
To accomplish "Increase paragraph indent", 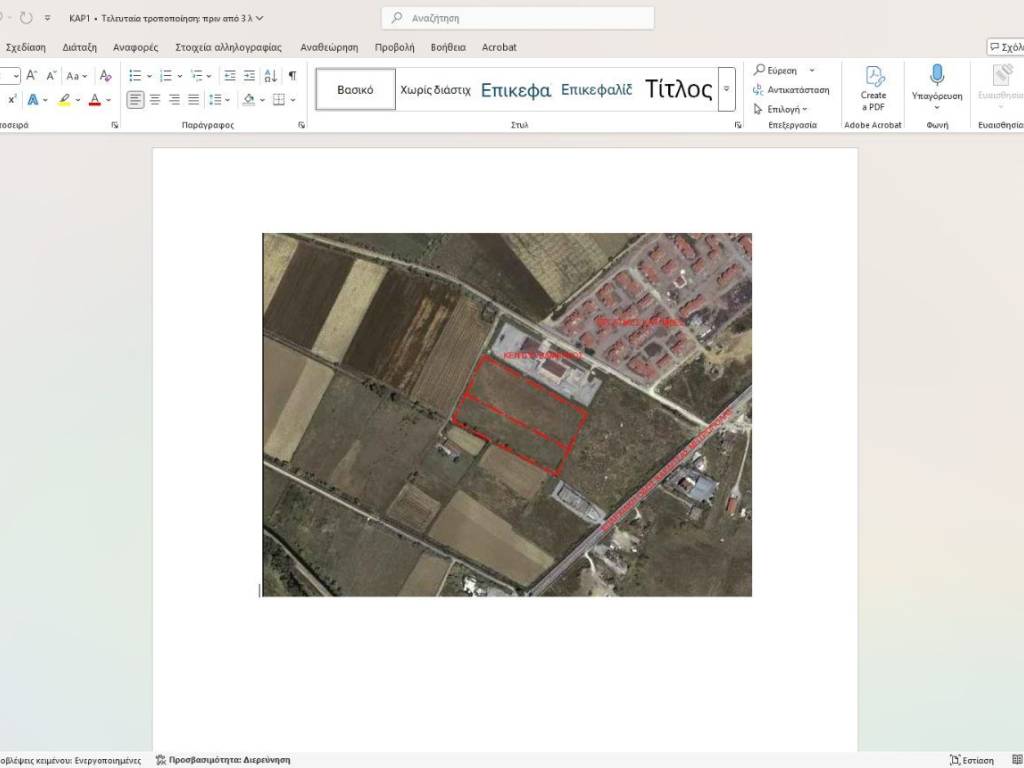I will [x=249, y=76].
